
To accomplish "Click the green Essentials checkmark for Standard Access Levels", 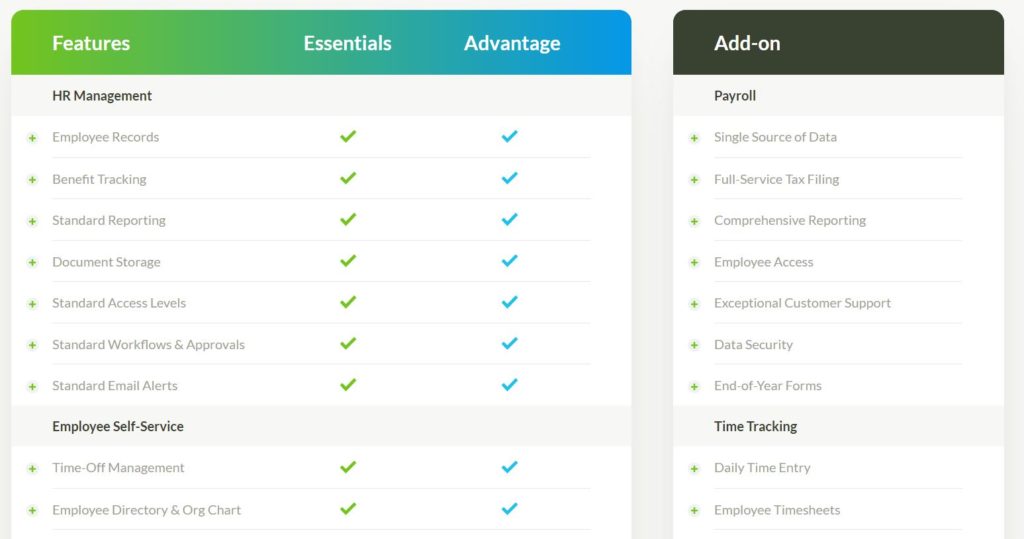I will tap(348, 302).
